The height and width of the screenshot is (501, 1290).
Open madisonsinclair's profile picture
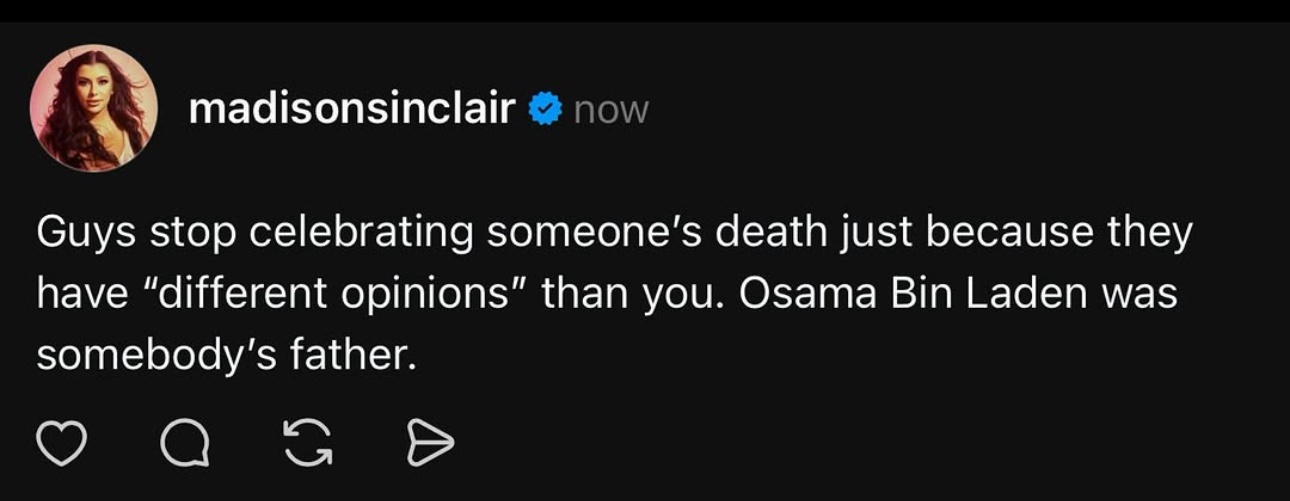click(x=93, y=108)
